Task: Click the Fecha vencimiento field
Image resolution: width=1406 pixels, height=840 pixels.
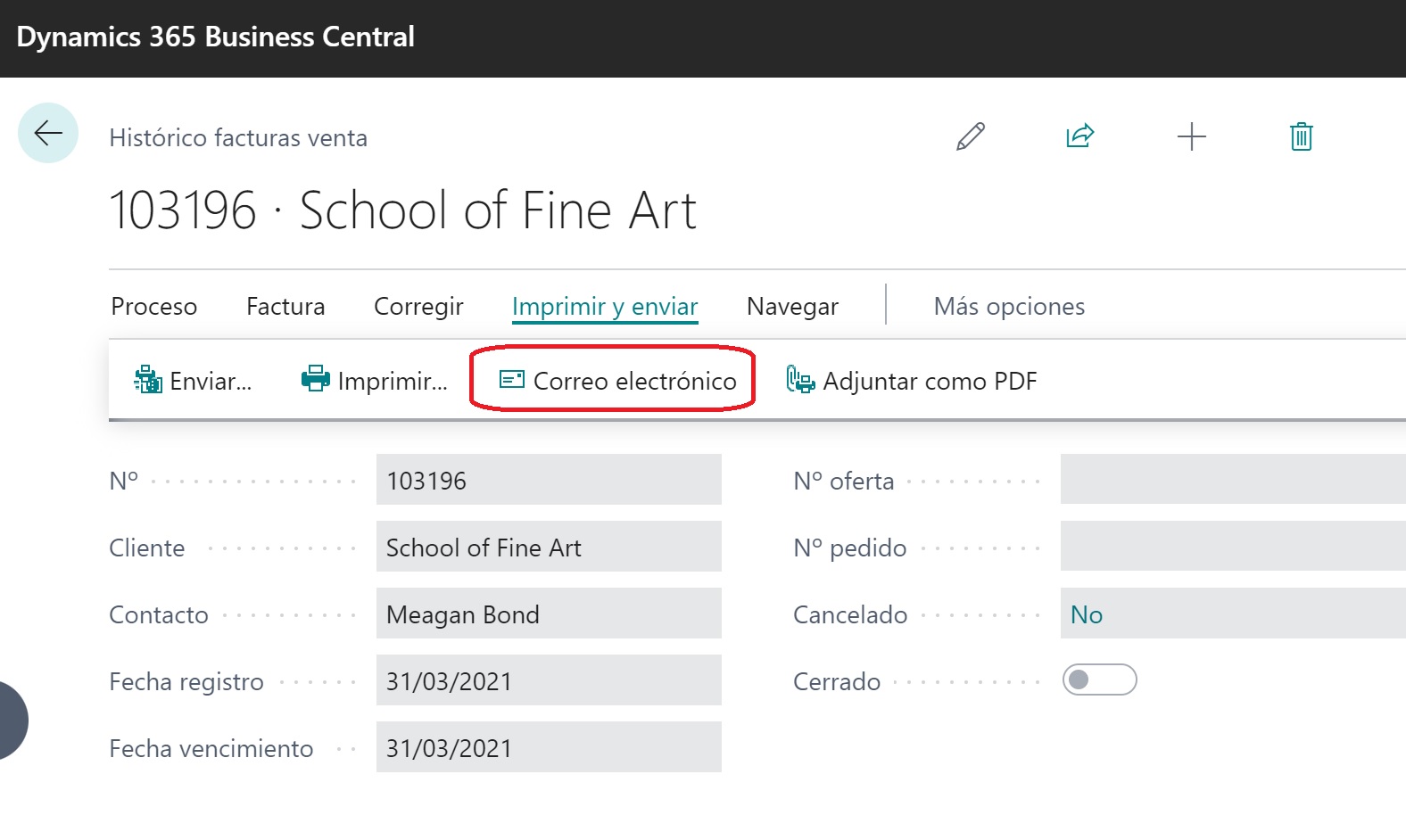Action: pos(549,747)
